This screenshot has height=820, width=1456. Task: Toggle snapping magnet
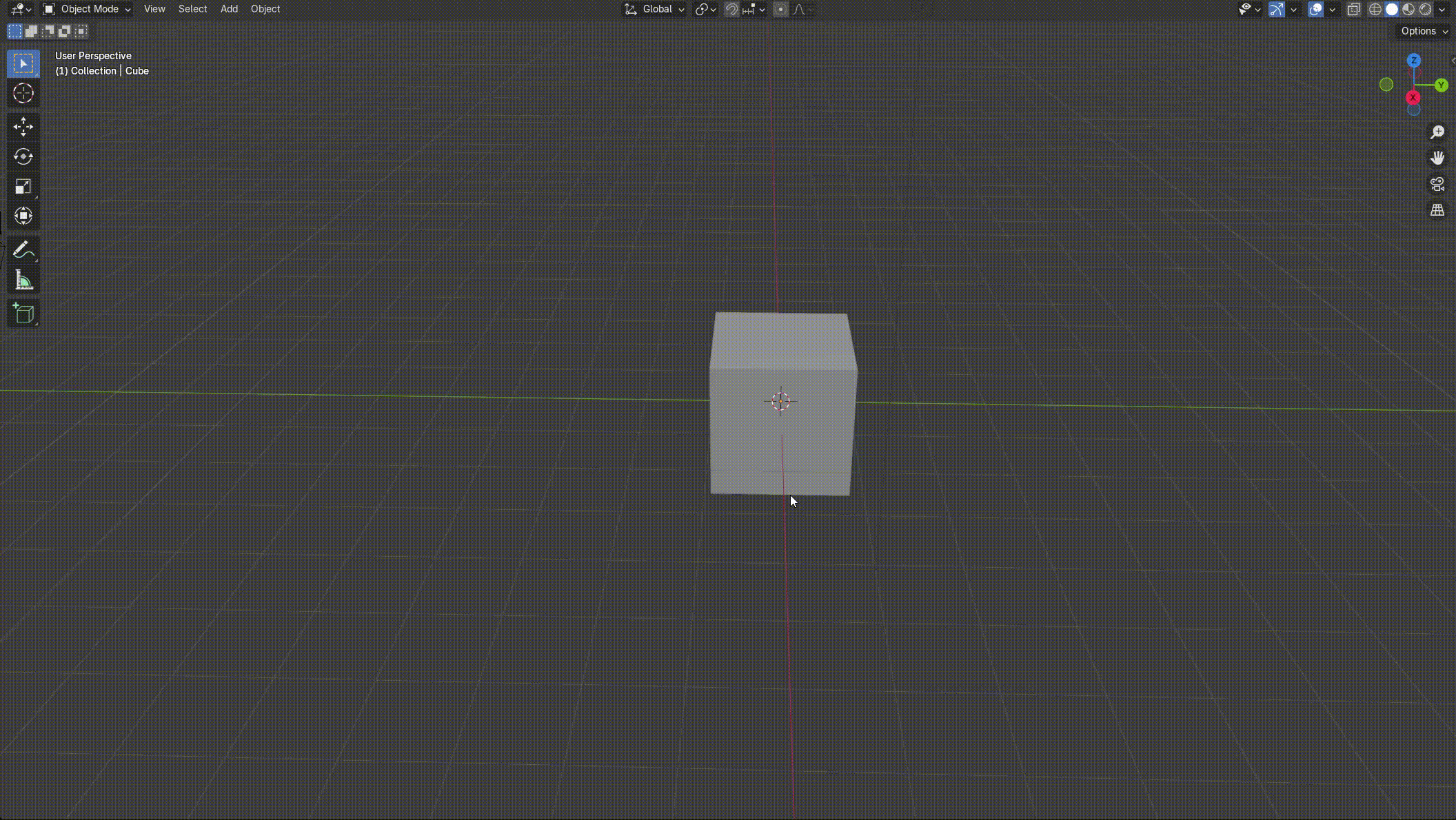point(732,9)
